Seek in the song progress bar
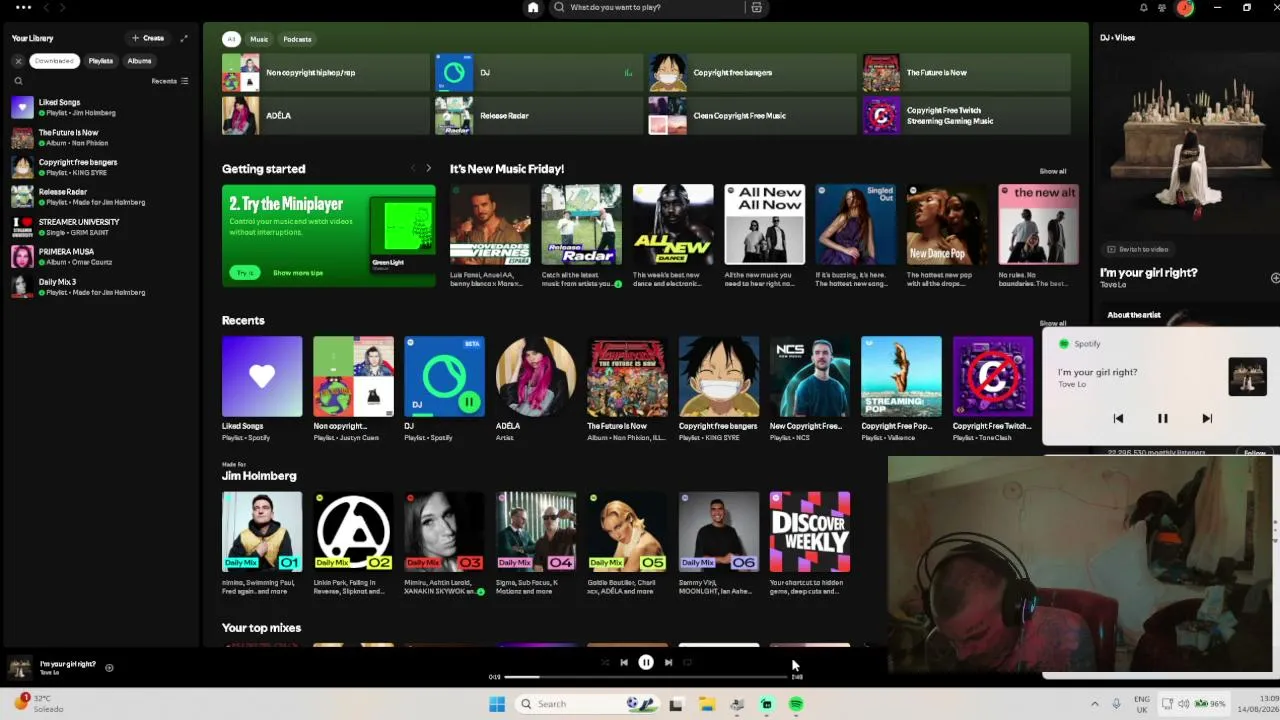Viewport: 1280px width, 720px height. (x=646, y=677)
